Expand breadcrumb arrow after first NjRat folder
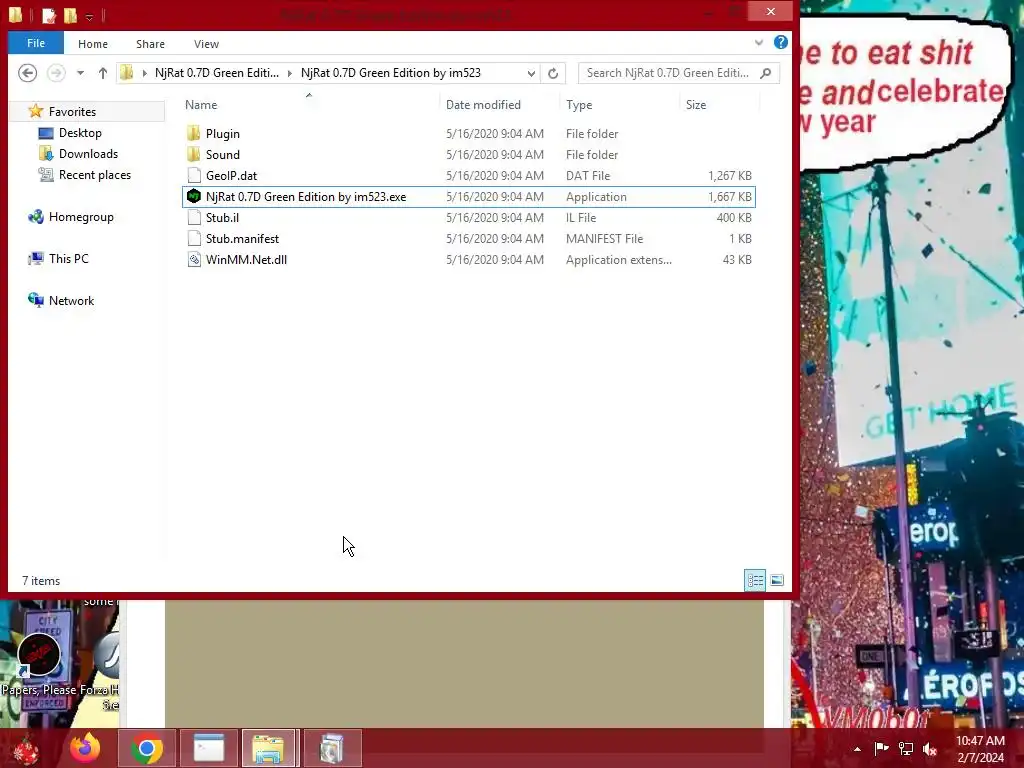This screenshot has height=768, width=1024. pos(289,73)
